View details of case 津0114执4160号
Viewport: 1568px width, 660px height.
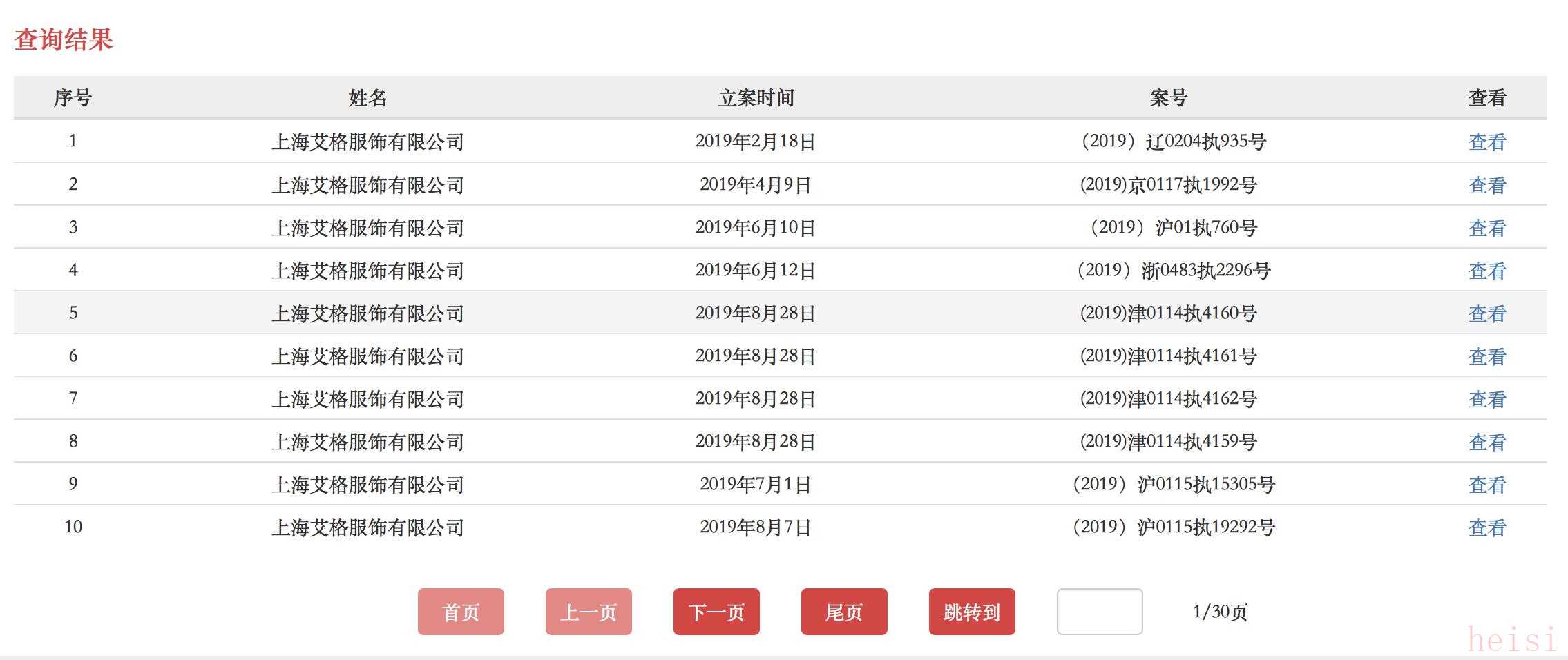click(x=1486, y=313)
